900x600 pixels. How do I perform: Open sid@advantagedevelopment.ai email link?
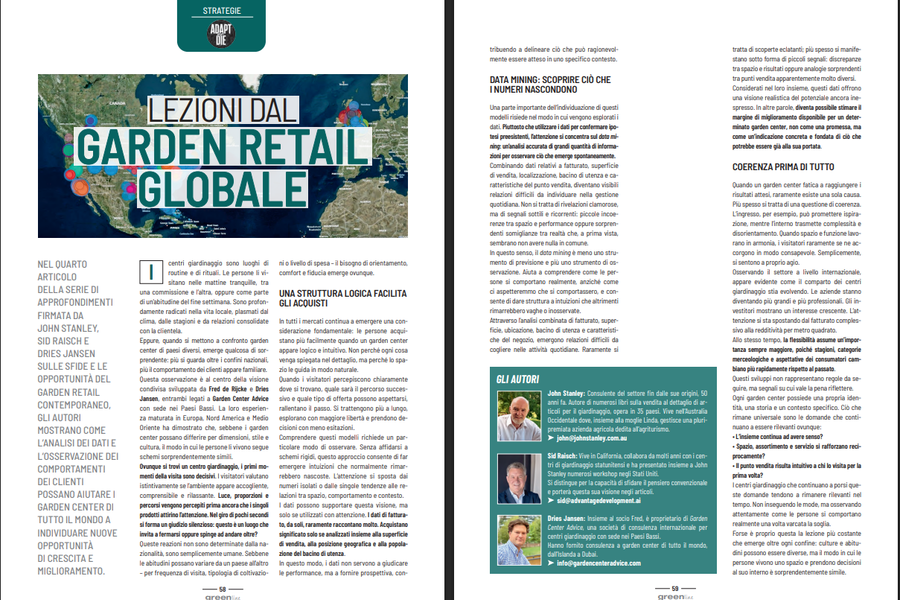point(599,501)
